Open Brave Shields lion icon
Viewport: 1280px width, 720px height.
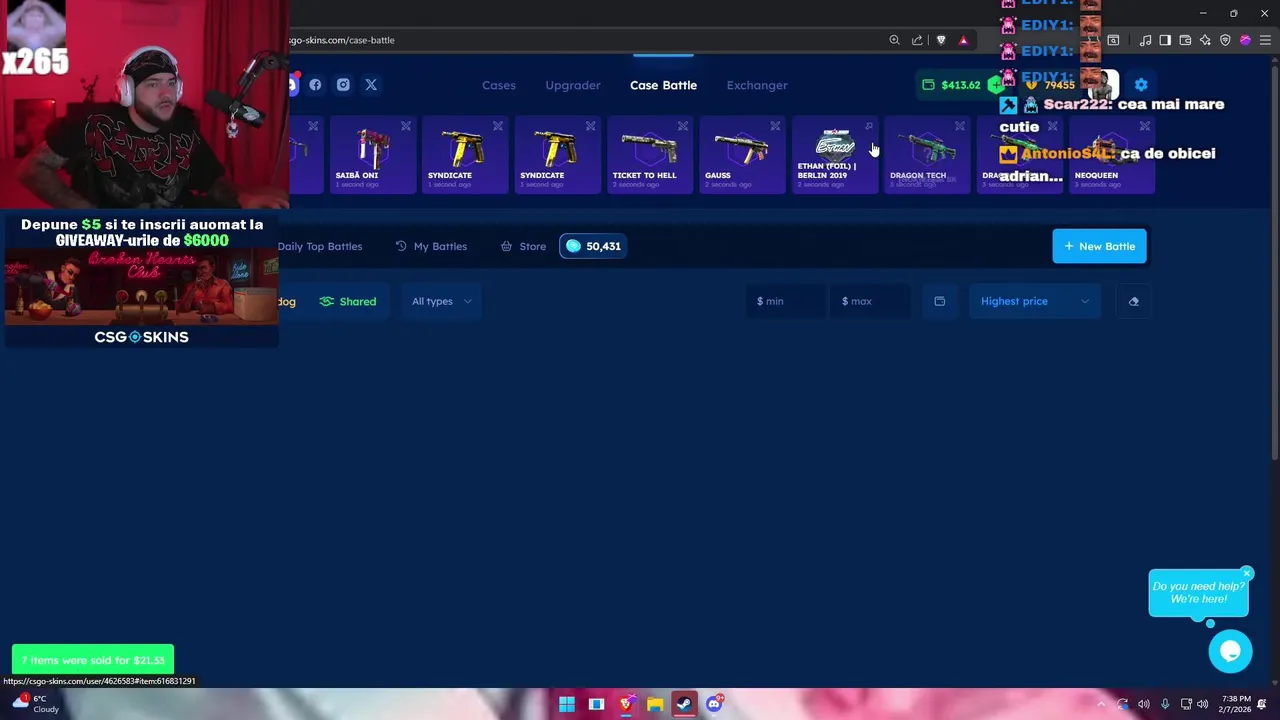[x=941, y=40]
